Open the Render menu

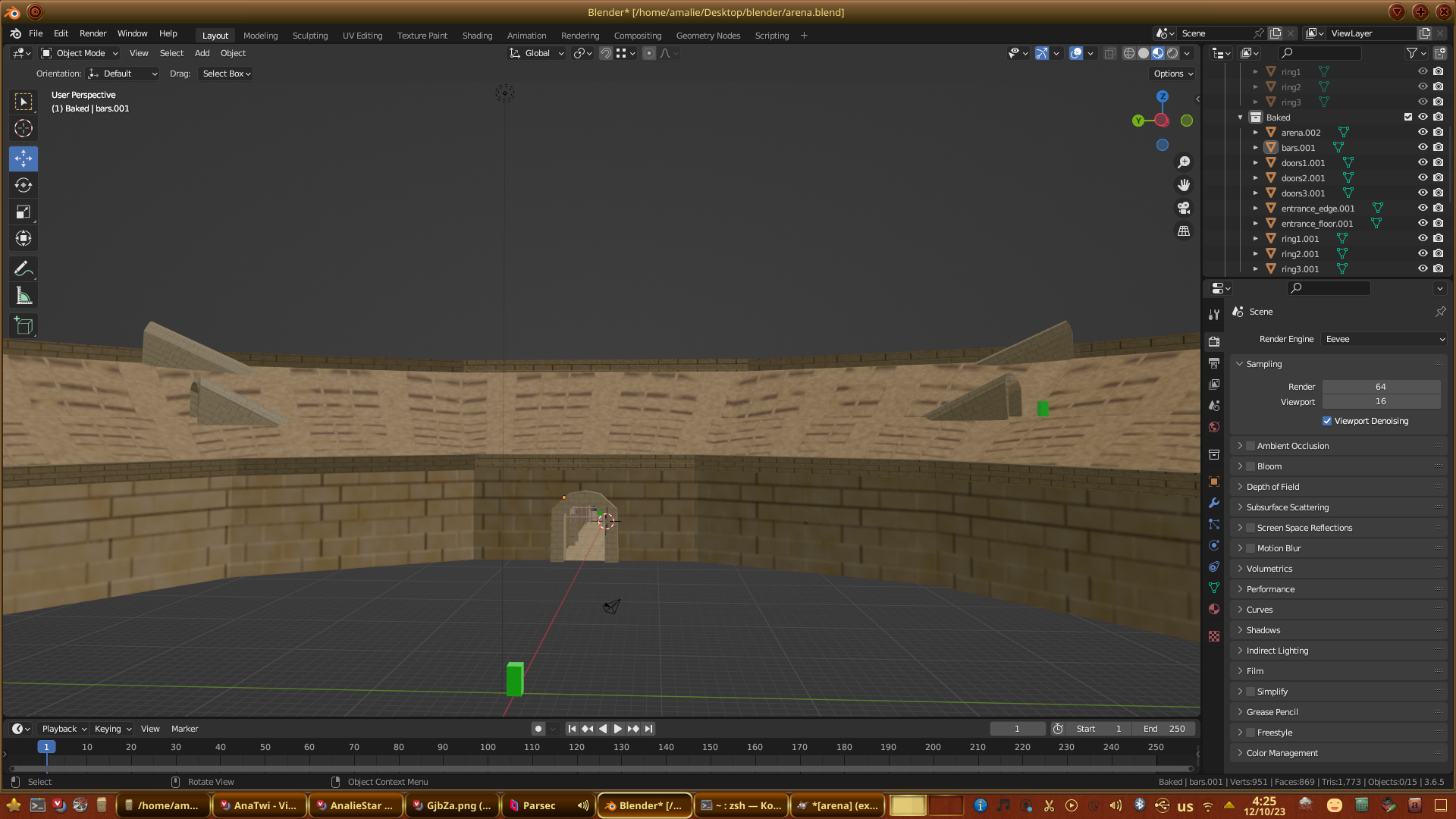tap(93, 33)
